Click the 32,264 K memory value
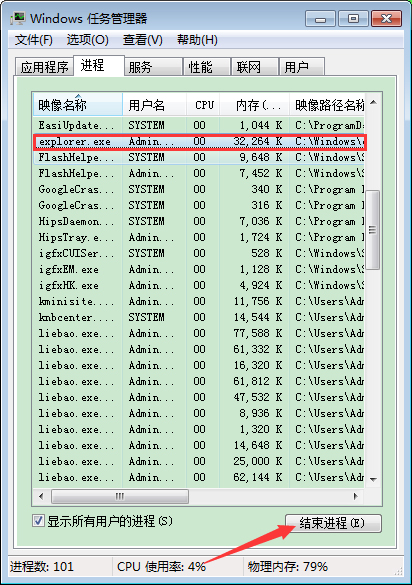The height and width of the screenshot is (585, 412). (x=258, y=141)
